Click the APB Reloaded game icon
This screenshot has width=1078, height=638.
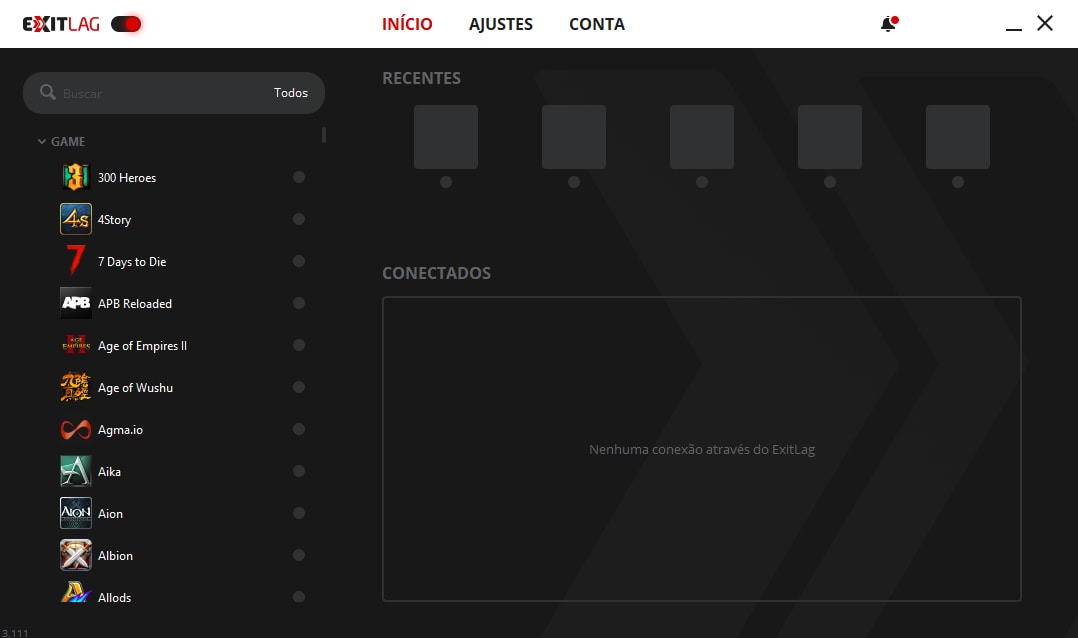(76, 303)
